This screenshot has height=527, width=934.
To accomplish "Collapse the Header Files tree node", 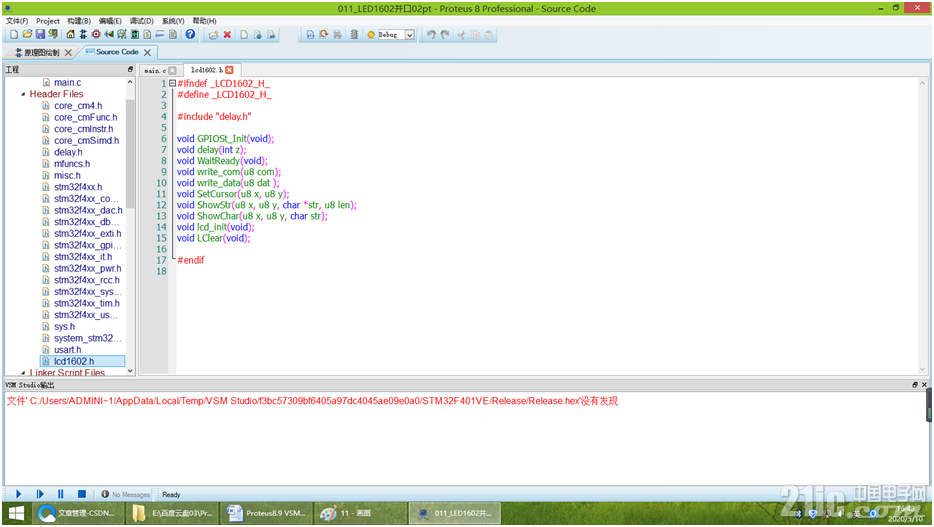I will (x=23, y=94).
